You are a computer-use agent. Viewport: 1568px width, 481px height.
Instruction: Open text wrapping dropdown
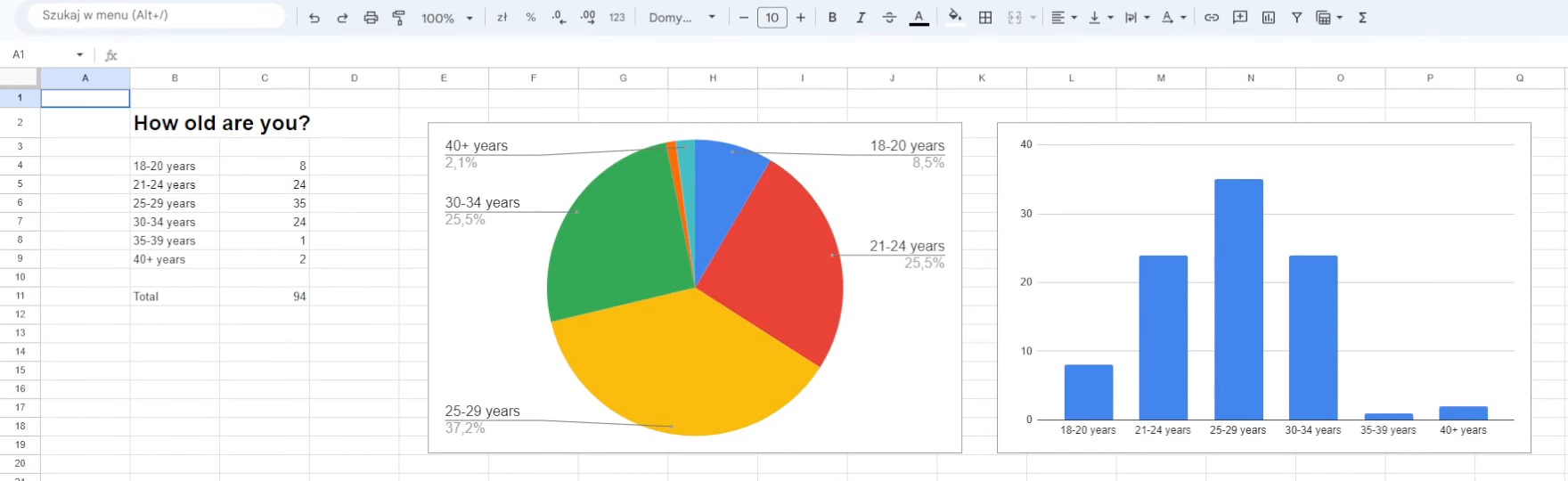1137,18
